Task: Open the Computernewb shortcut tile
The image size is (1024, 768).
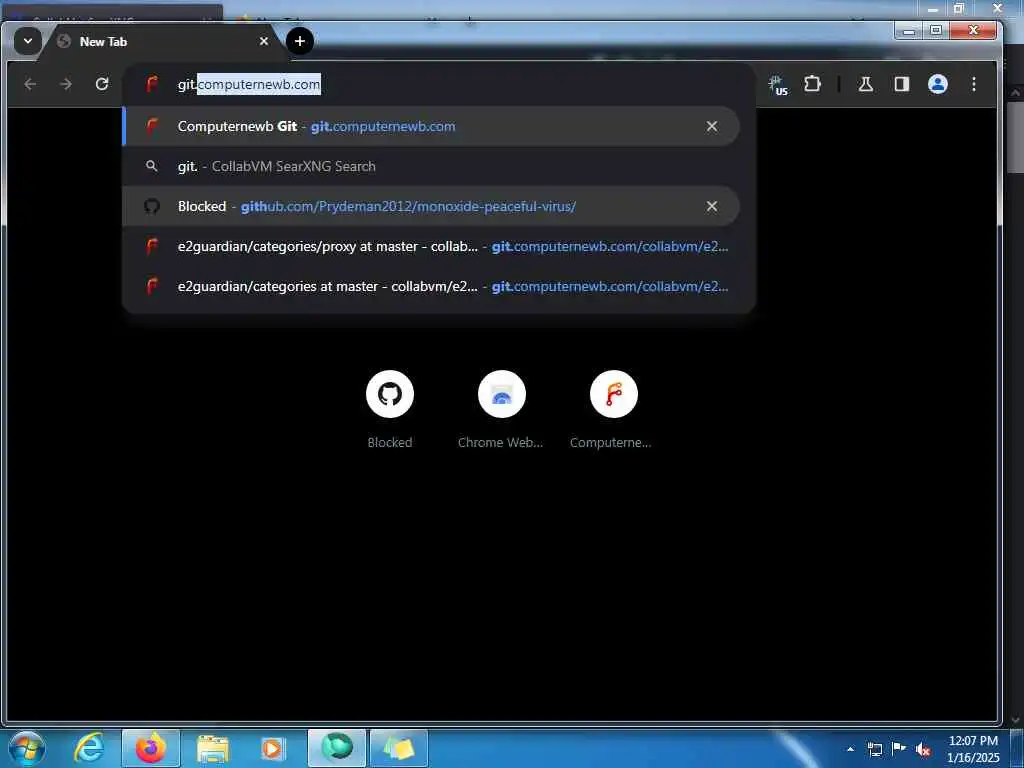Action: [613, 409]
